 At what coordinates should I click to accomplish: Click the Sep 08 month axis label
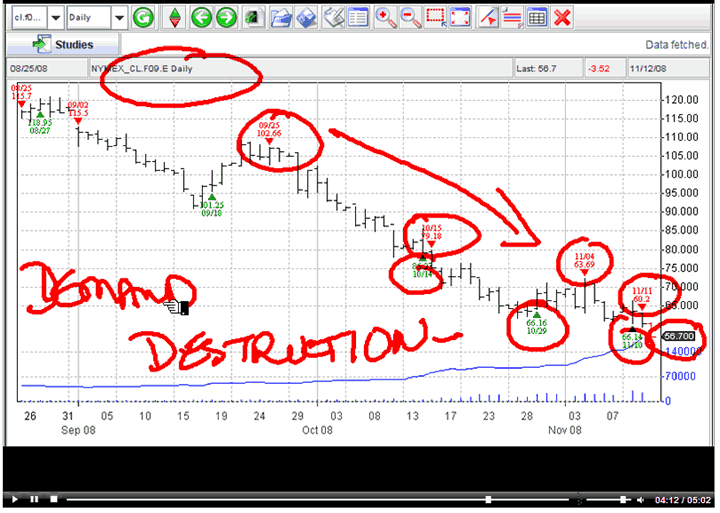pyautogui.click(x=79, y=430)
